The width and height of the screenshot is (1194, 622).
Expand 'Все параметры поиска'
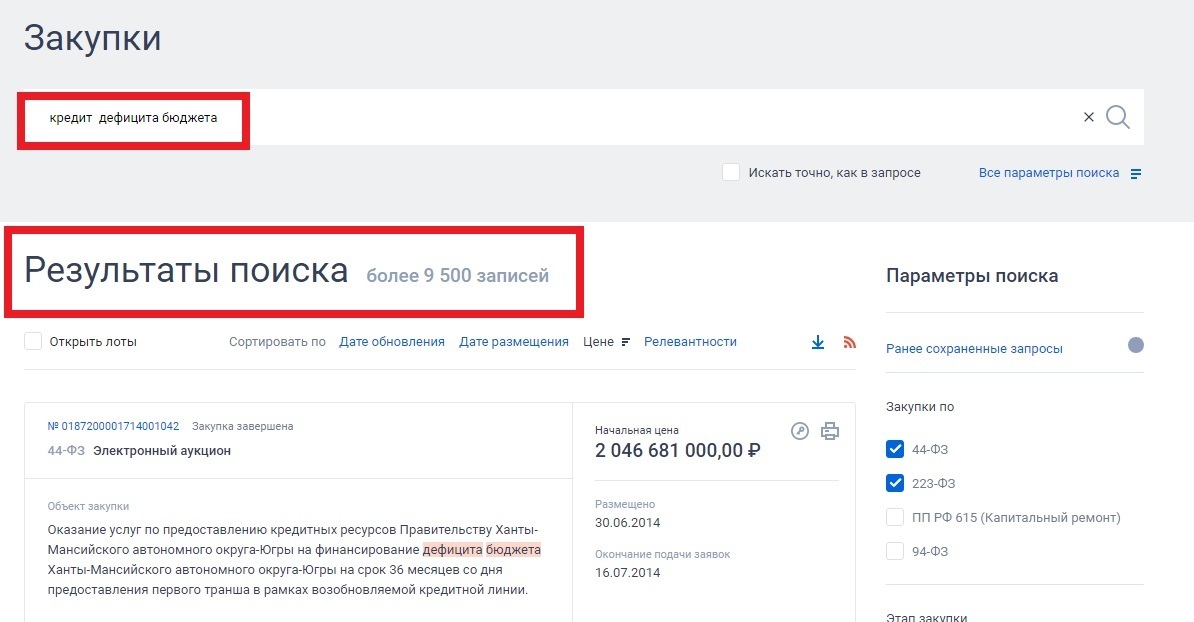click(x=1048, y=173)
